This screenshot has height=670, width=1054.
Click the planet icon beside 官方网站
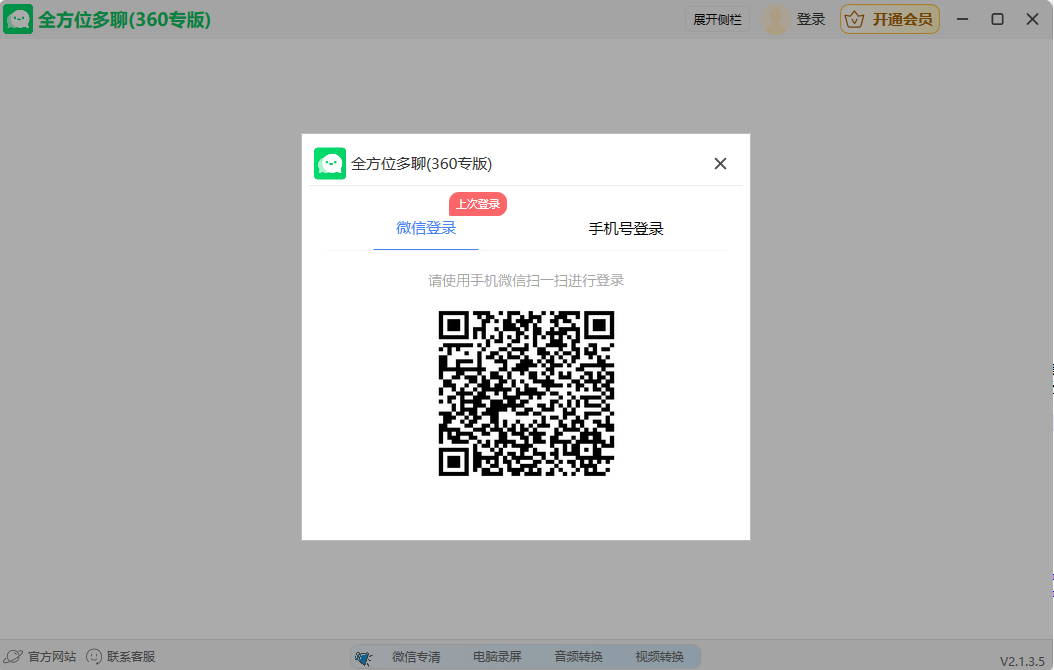[13, 657]
